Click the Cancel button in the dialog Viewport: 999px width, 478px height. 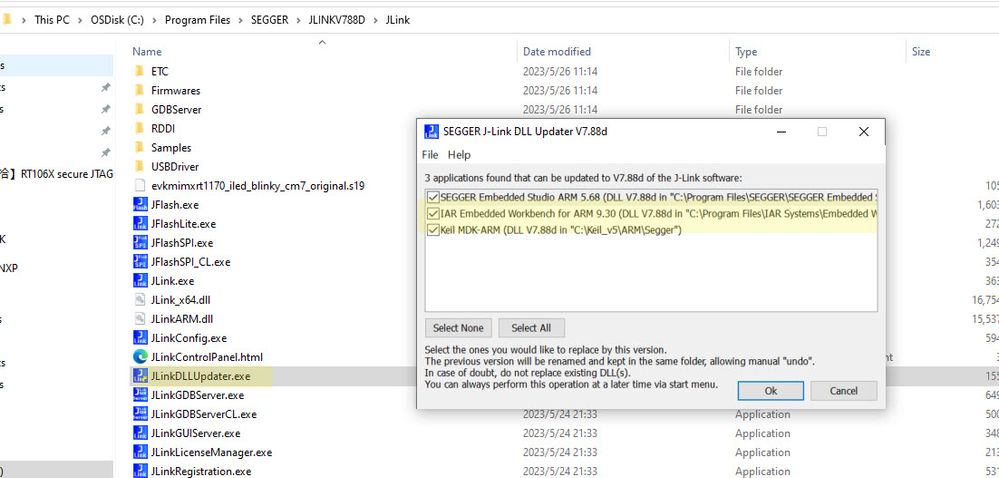tap(844, 391)
